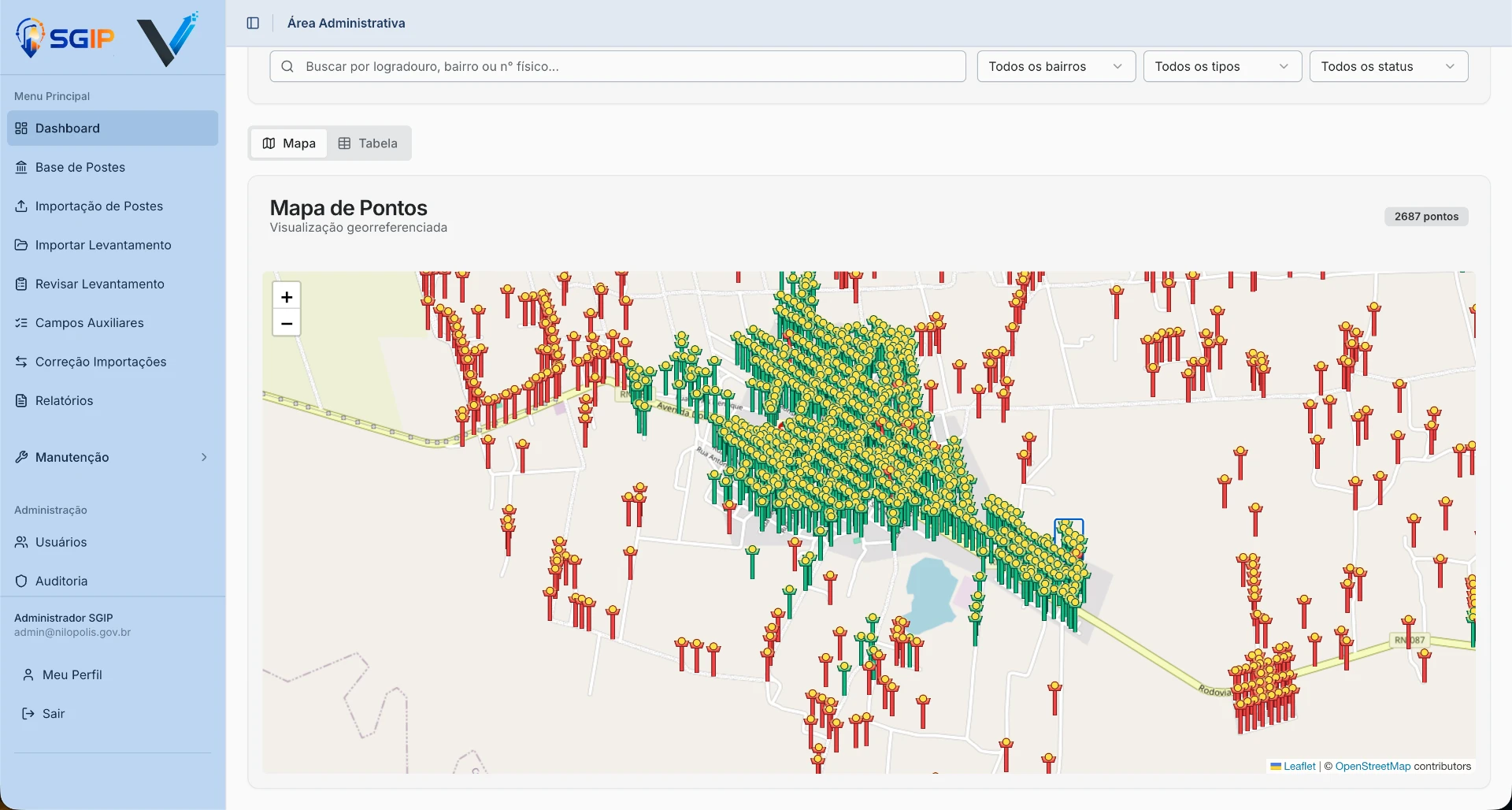Open the Todos os tipos dropdown
This screenshot has width=1512, height=810.
pos(1222,66)
